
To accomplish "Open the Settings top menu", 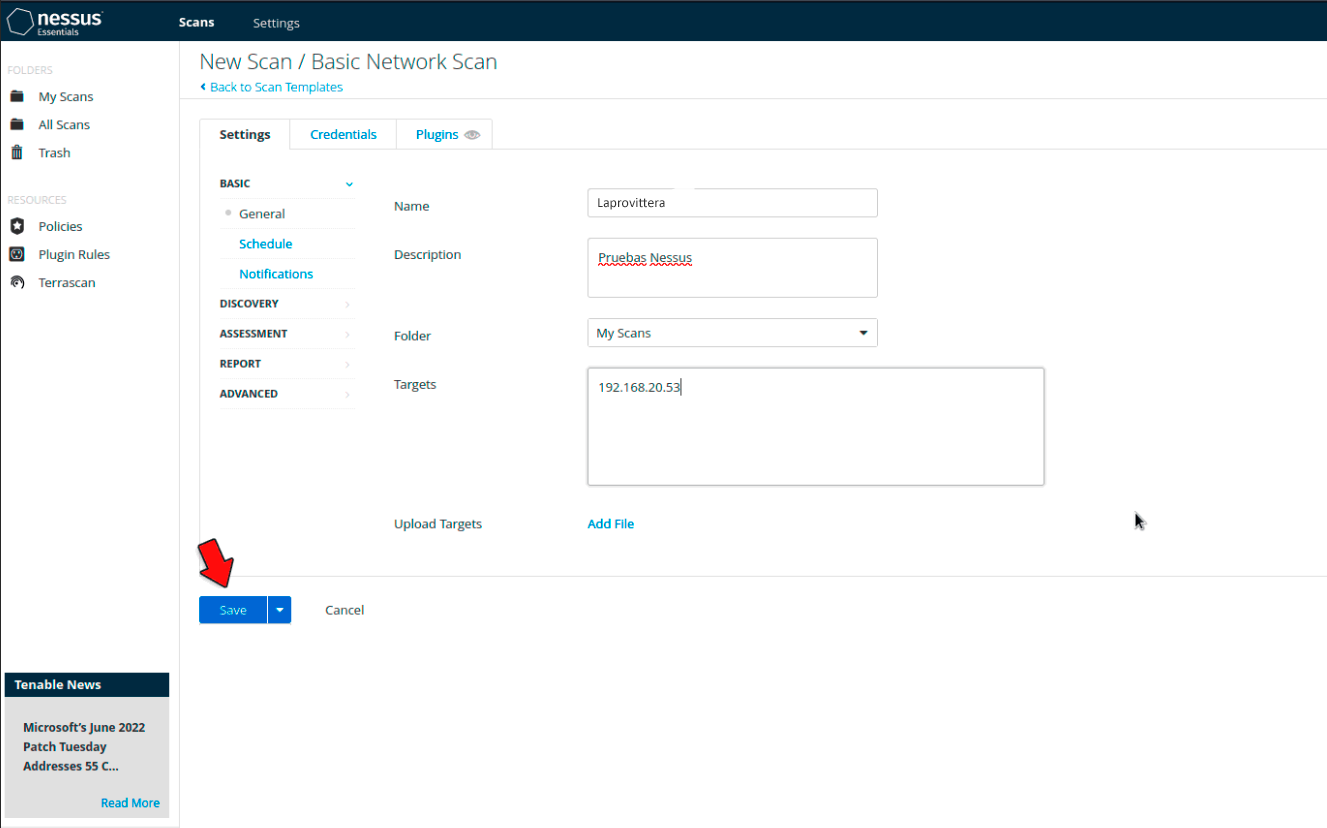I will [x=276, y=22].
